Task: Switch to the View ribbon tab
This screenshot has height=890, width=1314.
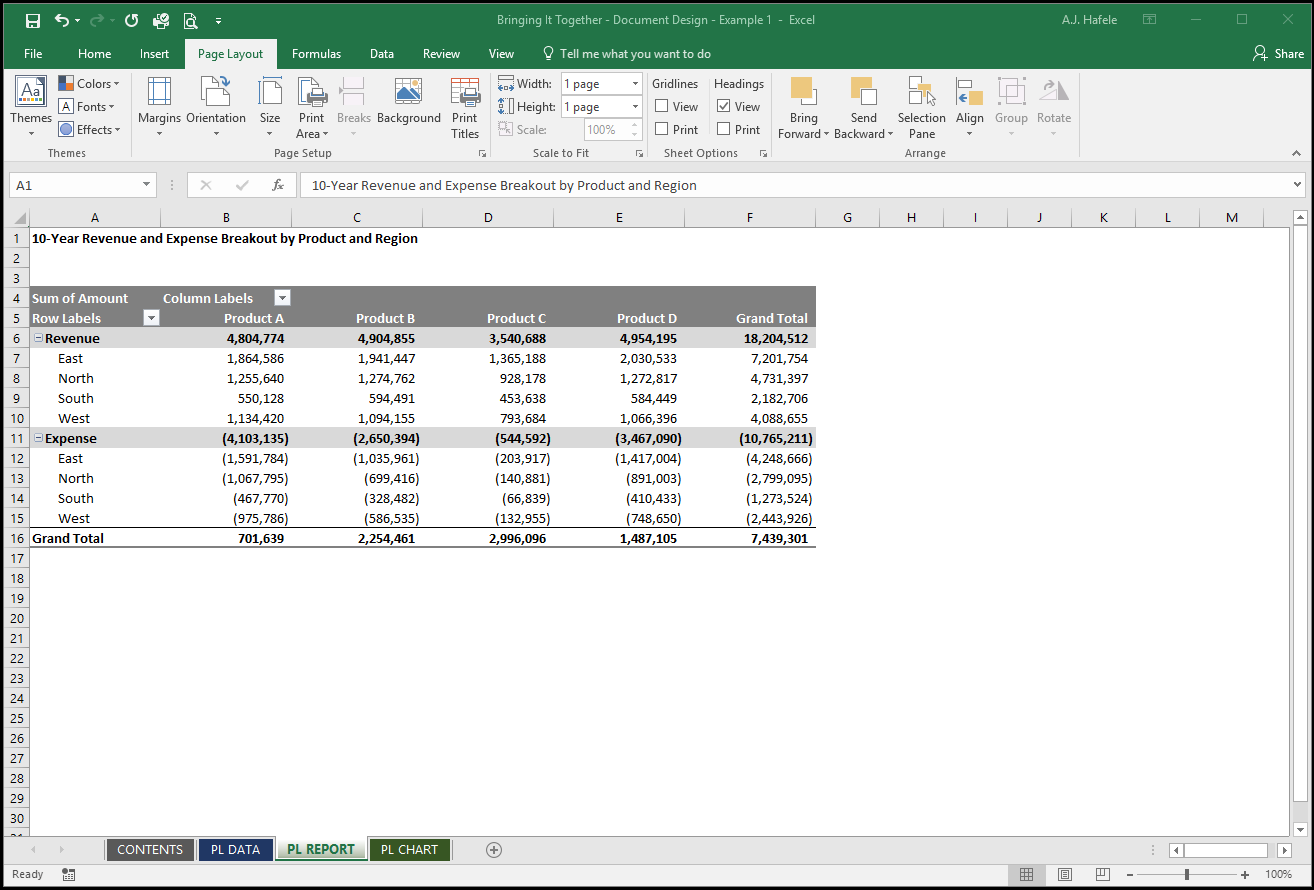Action: (x=501, y=54)
